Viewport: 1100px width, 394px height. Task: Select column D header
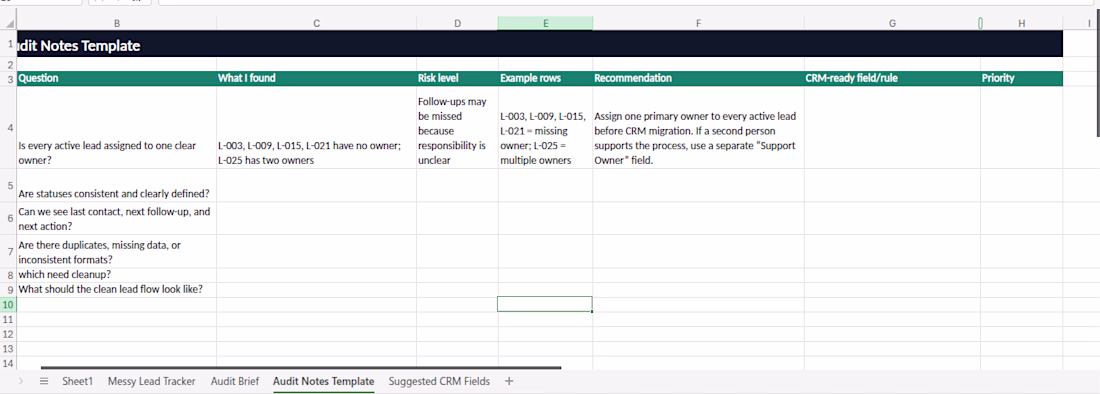coord(457,23)
